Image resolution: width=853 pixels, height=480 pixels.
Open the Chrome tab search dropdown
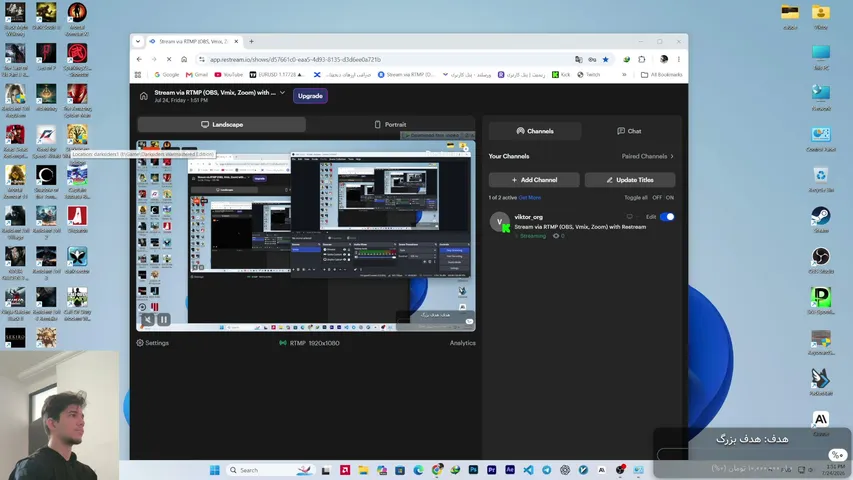(138, 41)
